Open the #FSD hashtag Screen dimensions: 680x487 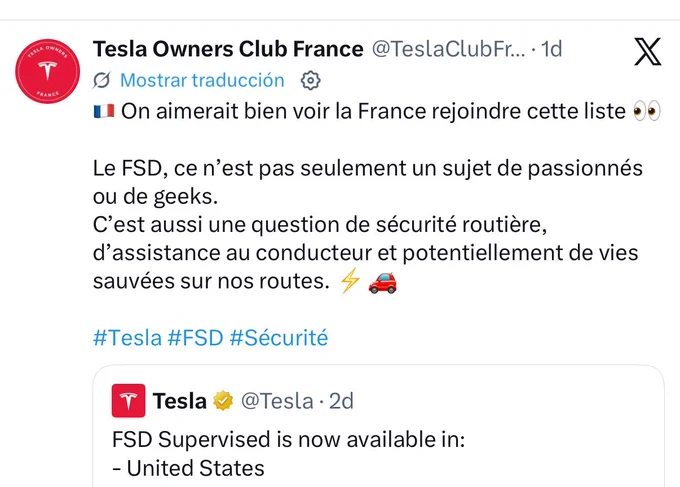coord(196,338)
